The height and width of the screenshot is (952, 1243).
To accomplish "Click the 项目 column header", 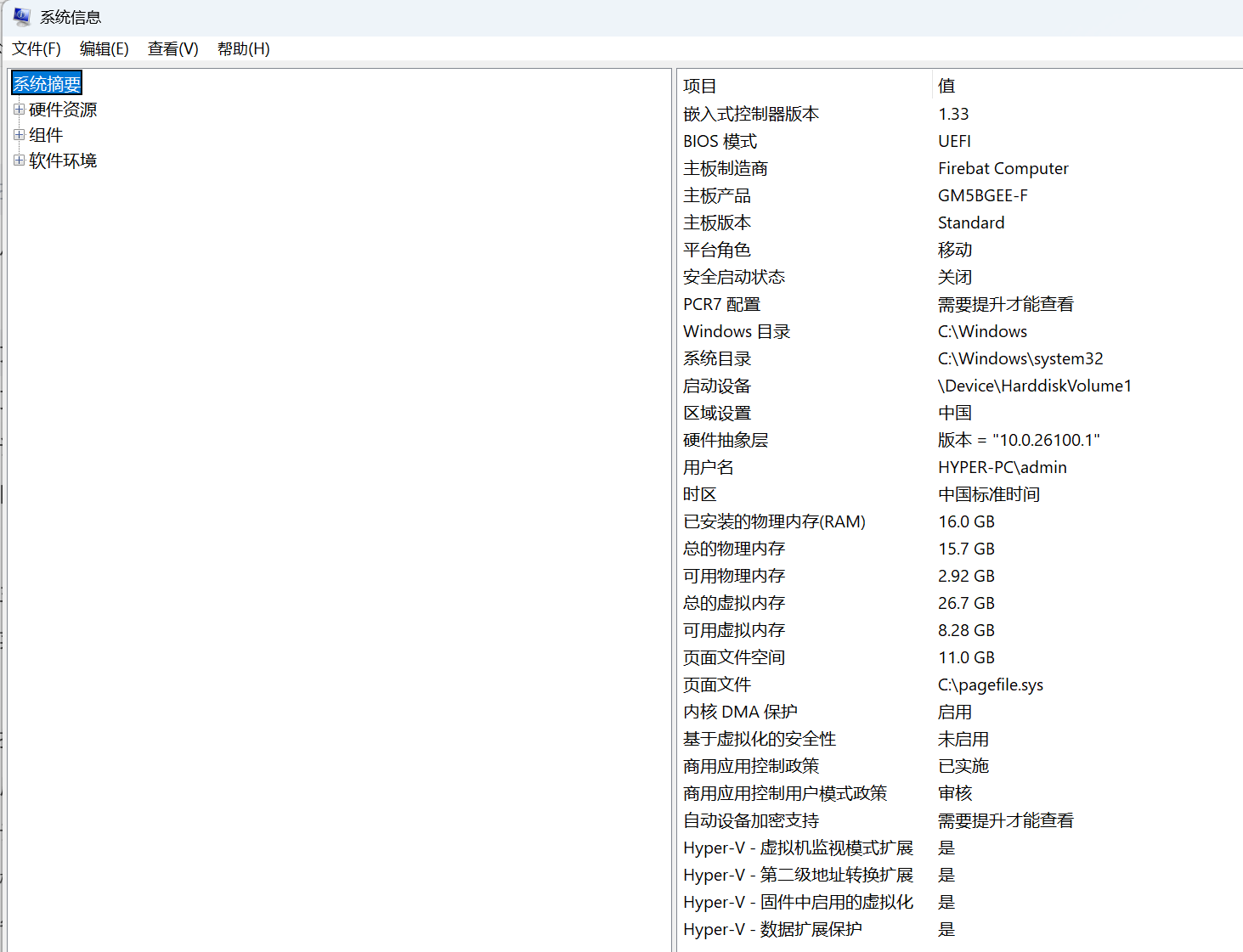I will click(805, 86).
